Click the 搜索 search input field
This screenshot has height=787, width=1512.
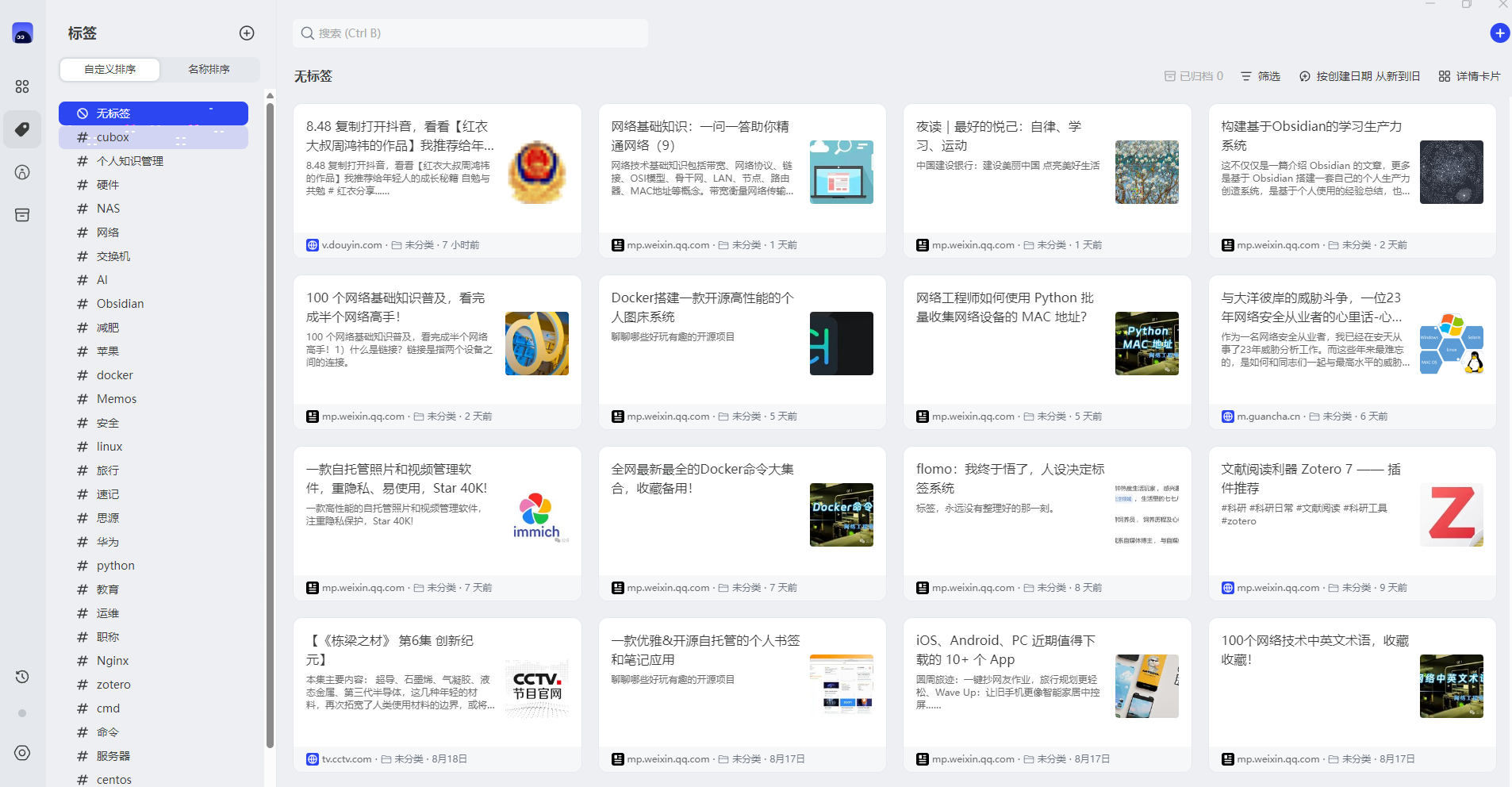[x=470, y=33]
